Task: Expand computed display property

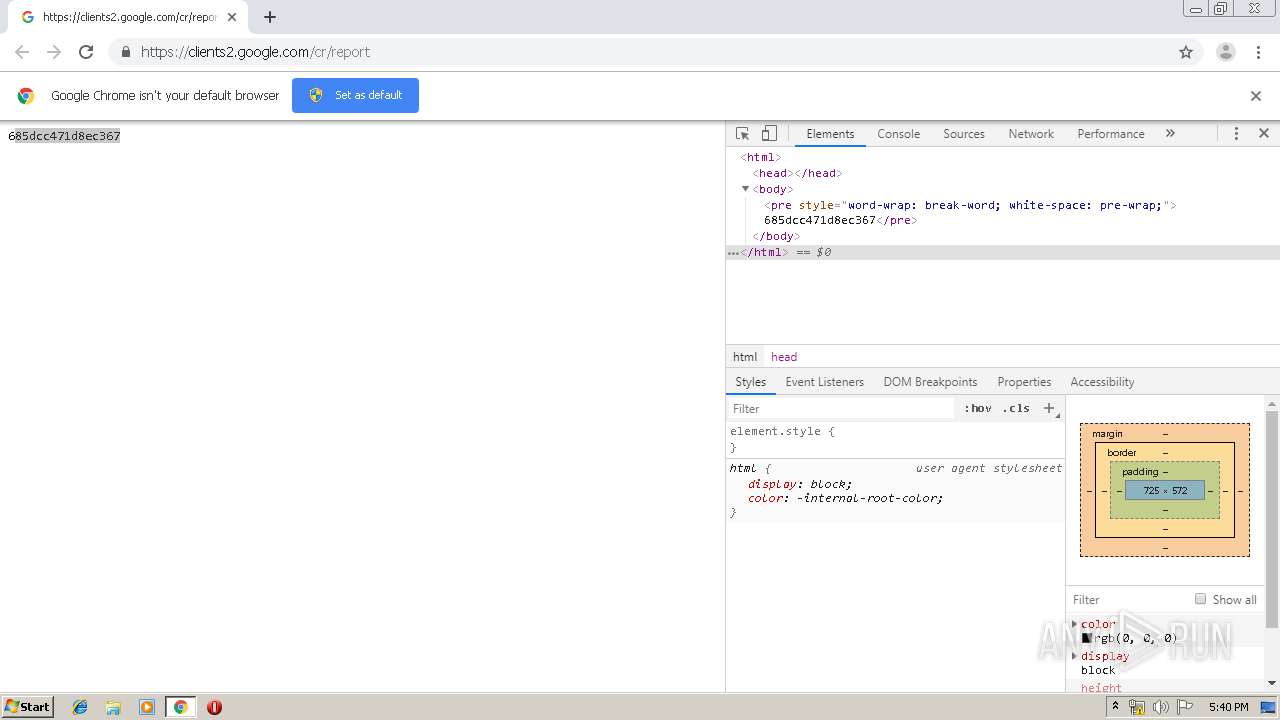Action: [x=1075, y=656]
